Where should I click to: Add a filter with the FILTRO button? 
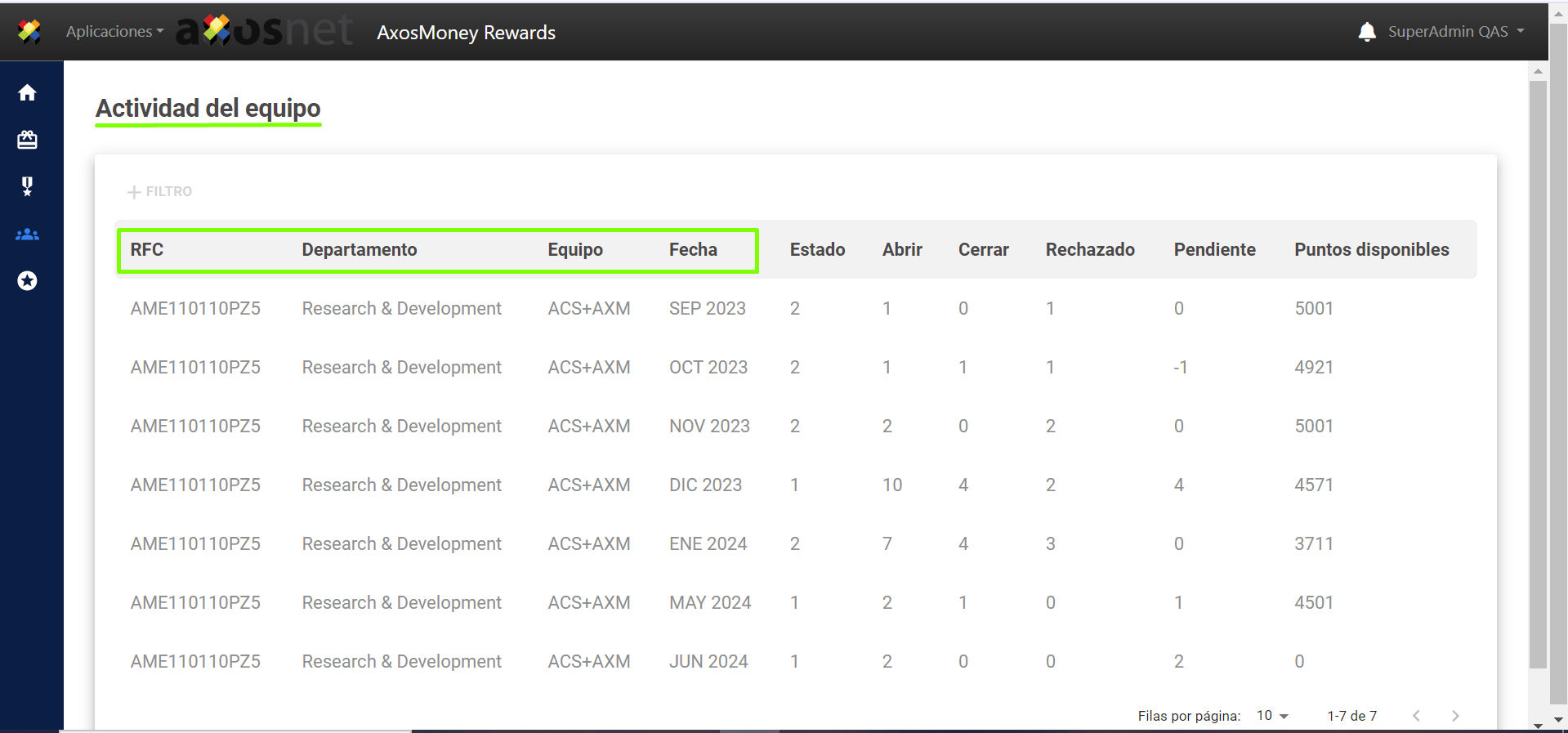tap(160, 191)
